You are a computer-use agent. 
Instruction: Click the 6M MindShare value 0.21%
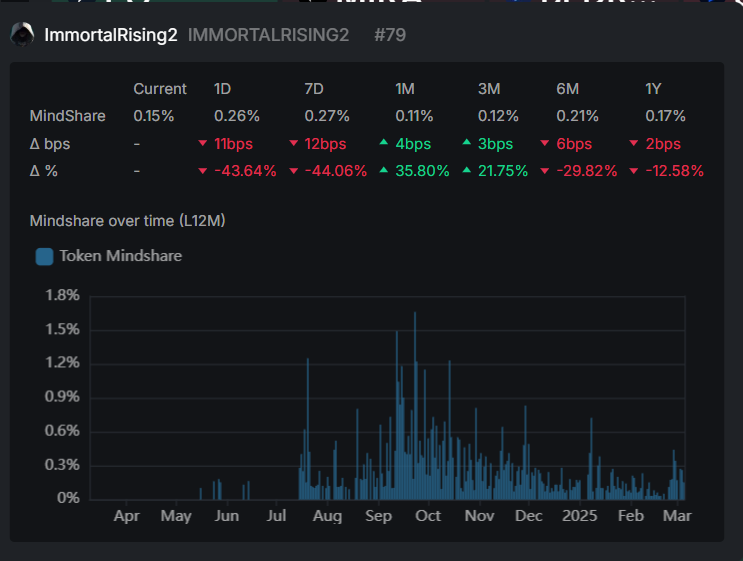(x=577, y=116)
